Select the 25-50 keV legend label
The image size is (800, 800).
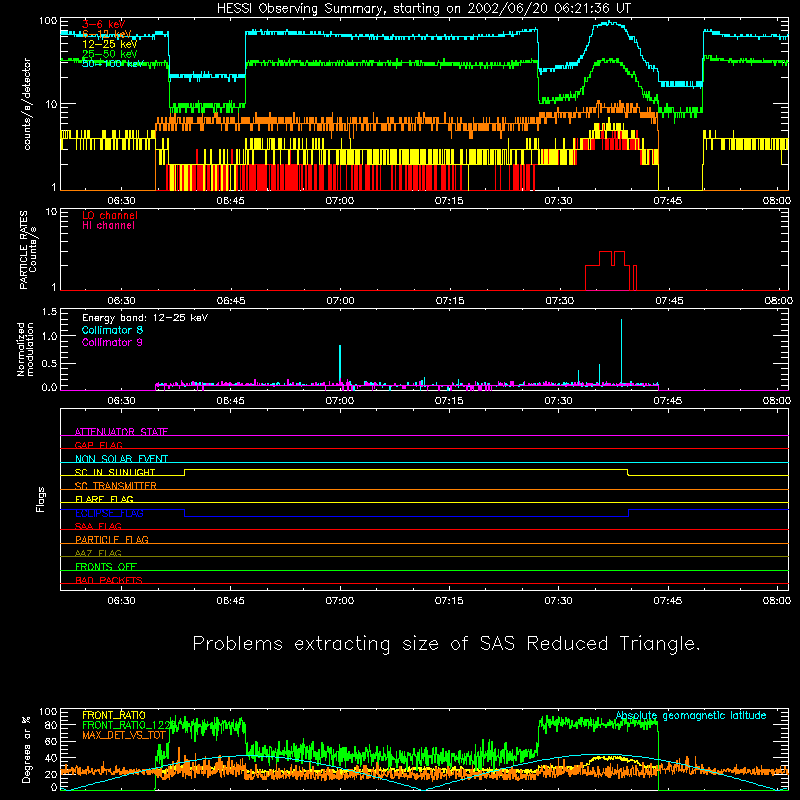point(109,54)
